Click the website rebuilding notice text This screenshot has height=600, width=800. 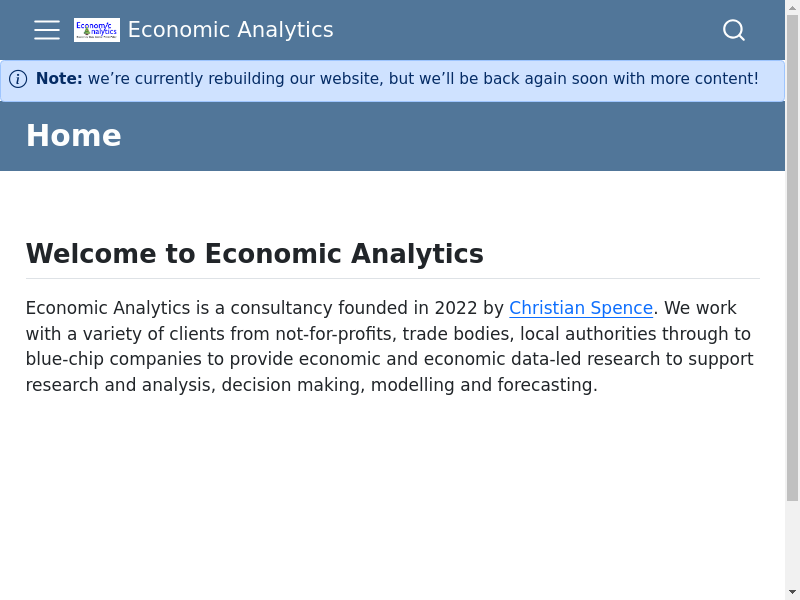422,79
